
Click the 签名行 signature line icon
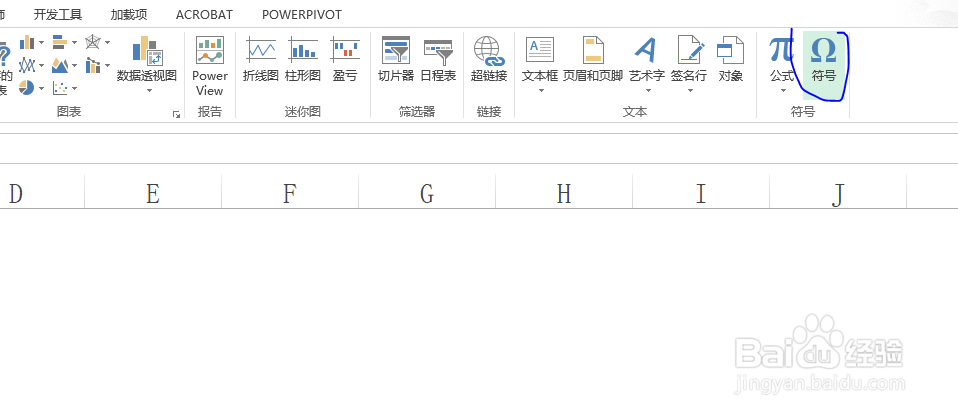(690, 50)
